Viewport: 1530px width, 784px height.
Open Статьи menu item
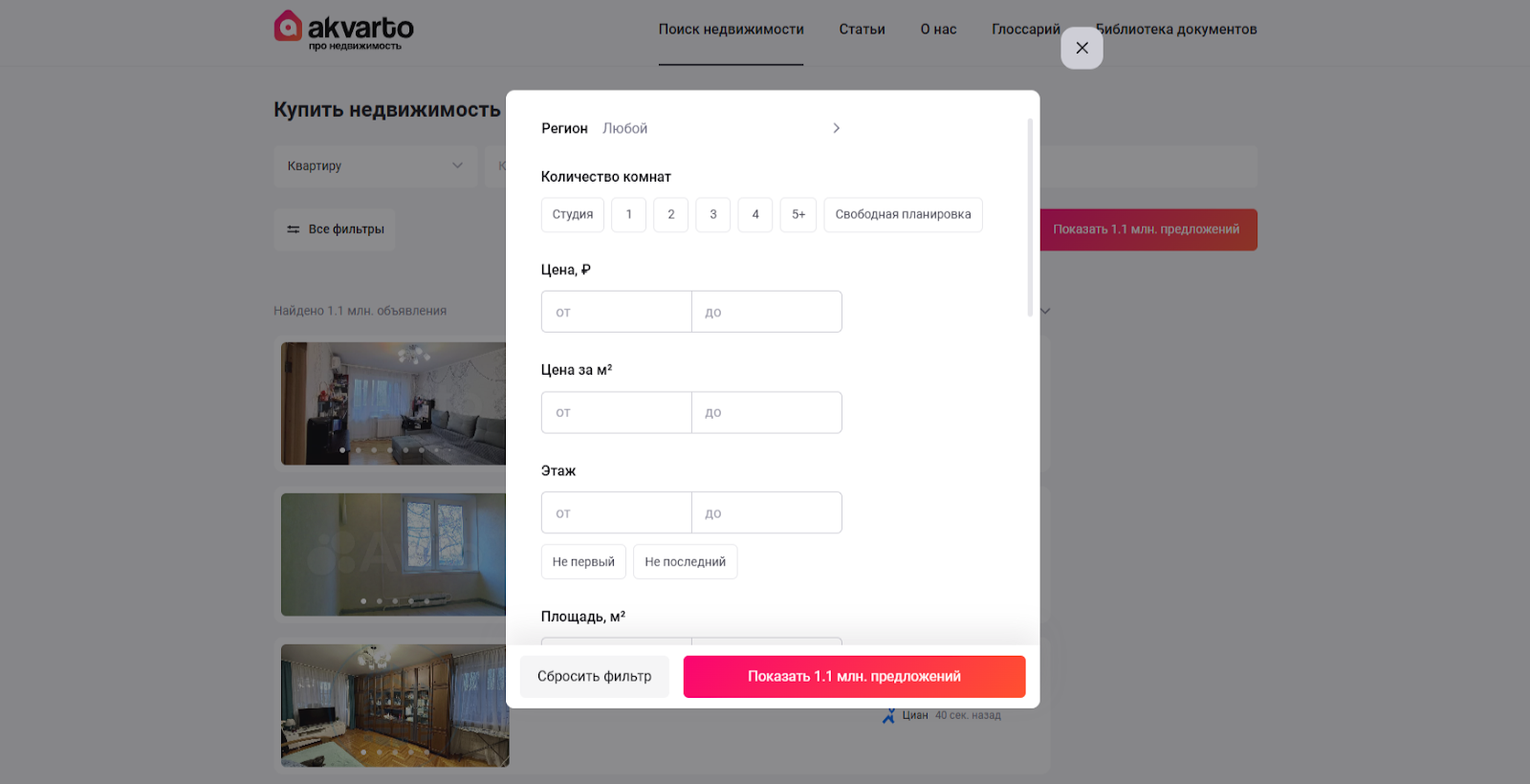(862, 30)
